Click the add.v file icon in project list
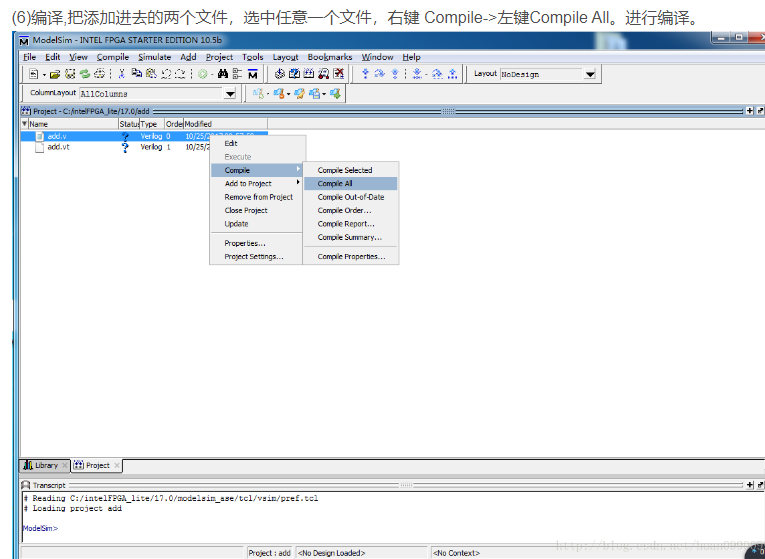 point(40,136)
